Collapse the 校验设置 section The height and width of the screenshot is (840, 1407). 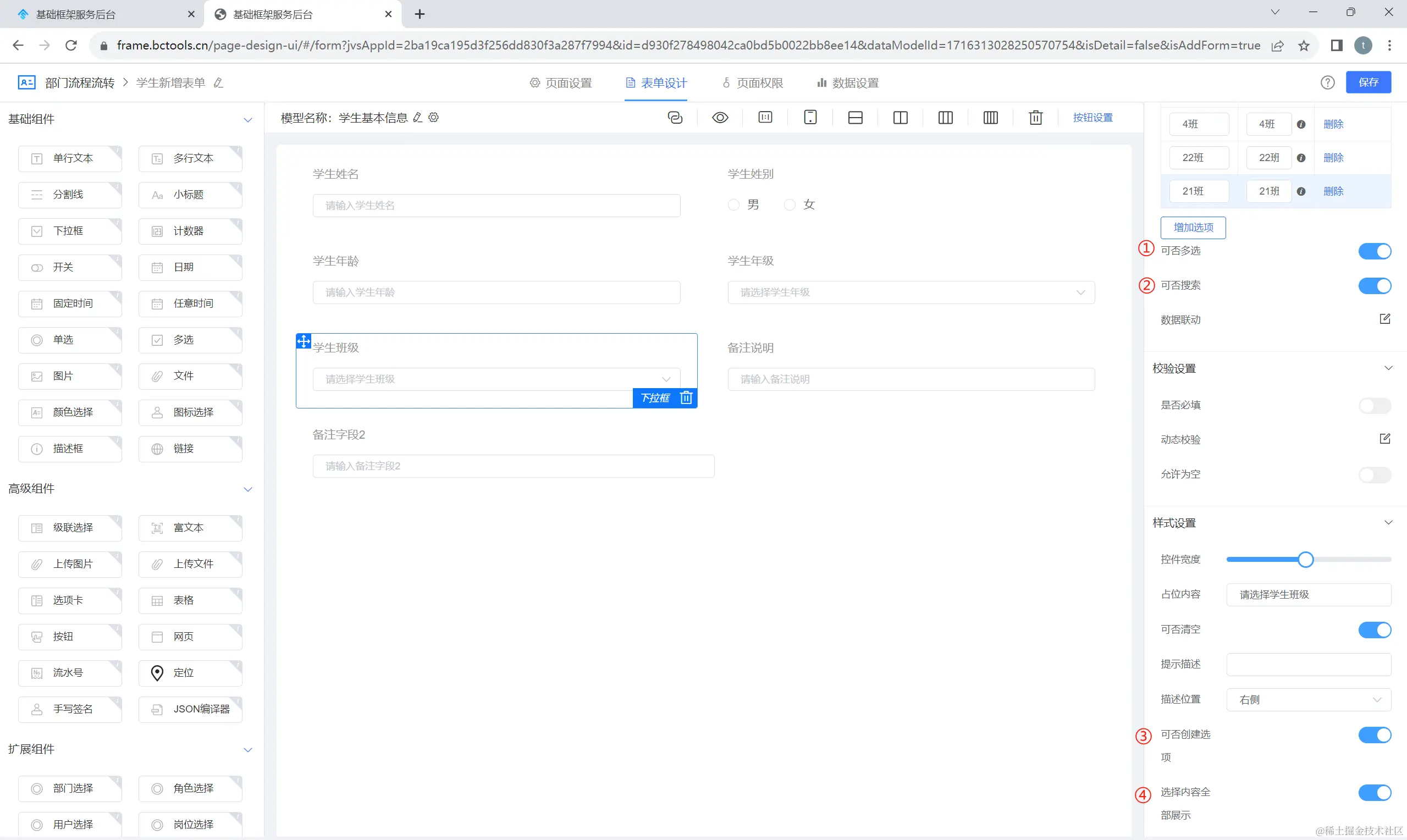pyautogui.click(x=1388, y=368)
